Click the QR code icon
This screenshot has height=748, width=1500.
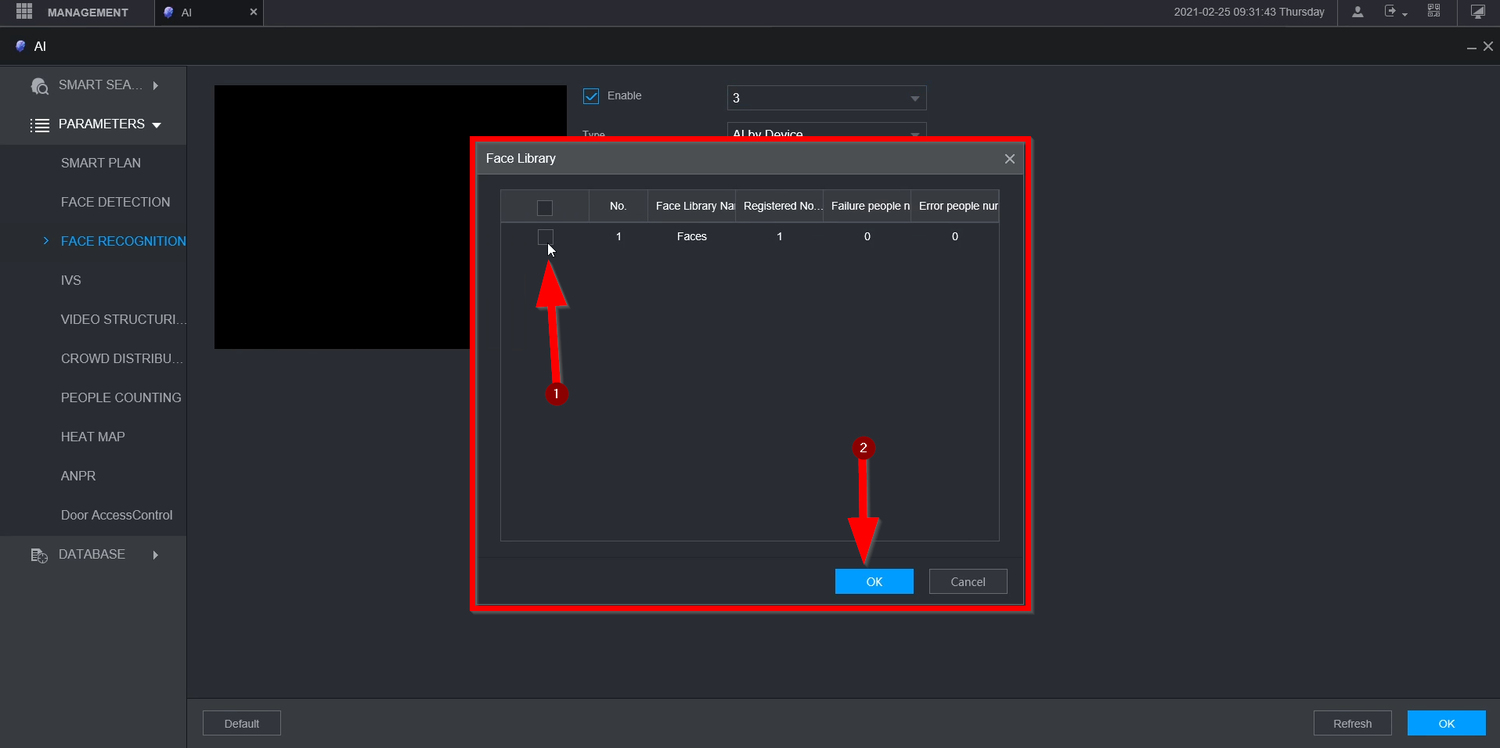tap(1434, 12)
